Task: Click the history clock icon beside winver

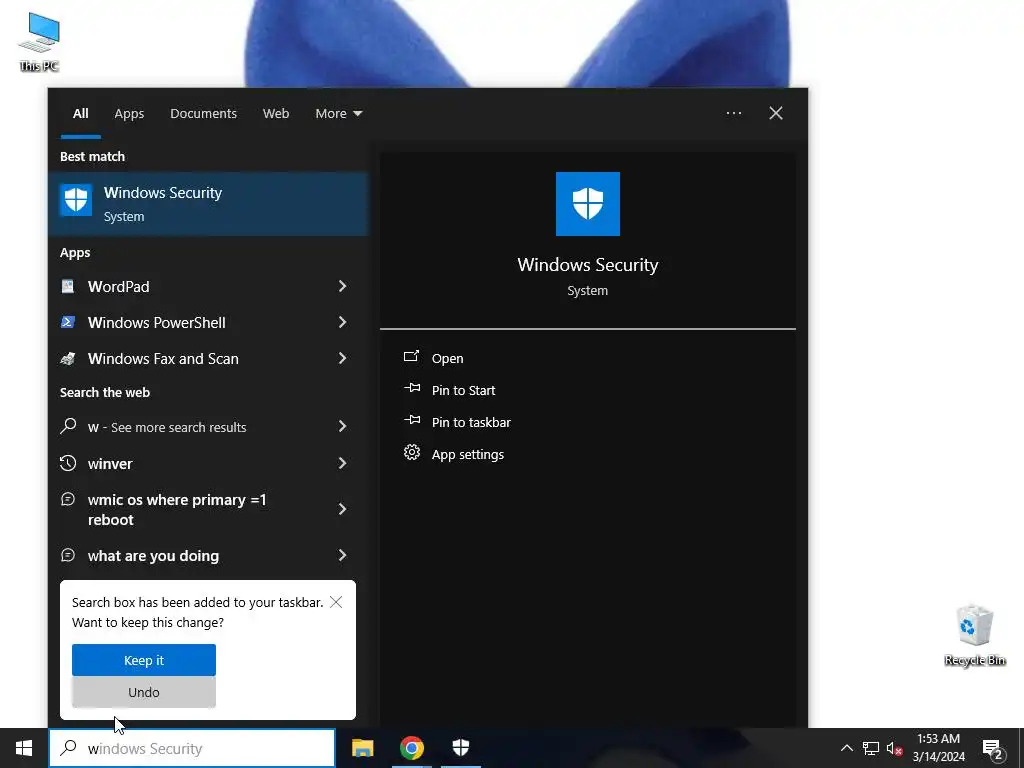Action: (68, 463)
